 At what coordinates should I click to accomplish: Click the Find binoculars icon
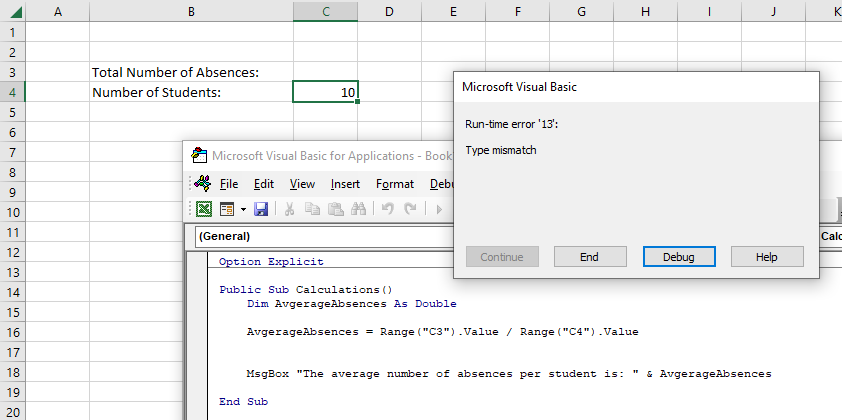click(358, 209)
